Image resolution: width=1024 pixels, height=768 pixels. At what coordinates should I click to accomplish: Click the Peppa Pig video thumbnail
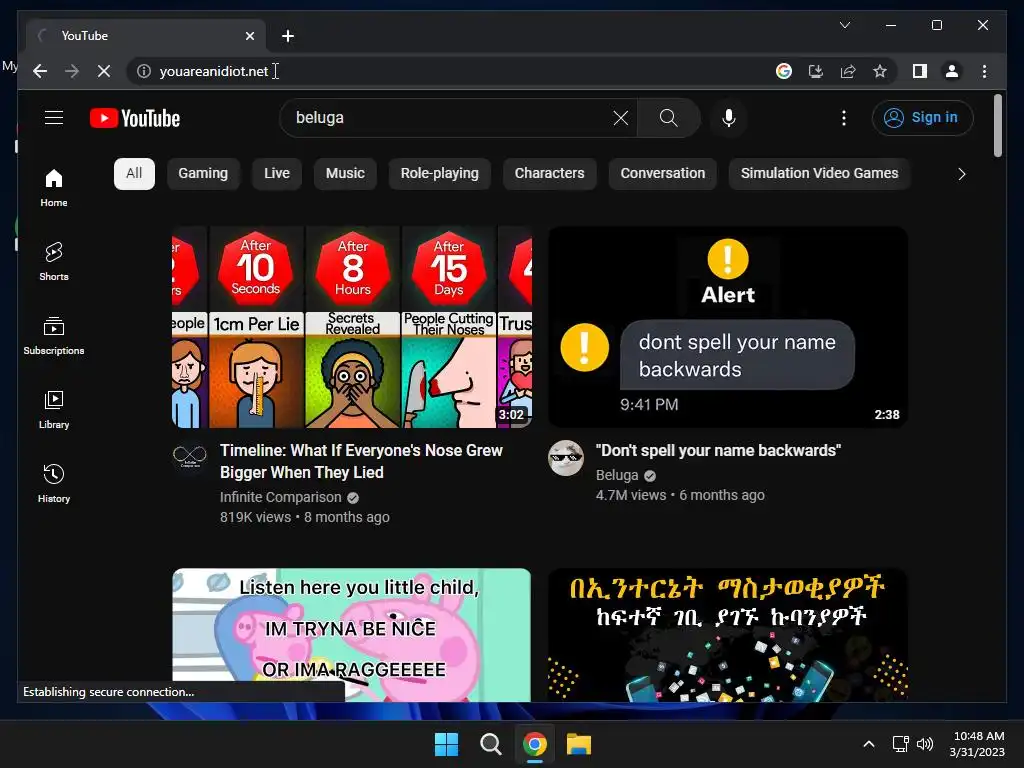[352, 635]
